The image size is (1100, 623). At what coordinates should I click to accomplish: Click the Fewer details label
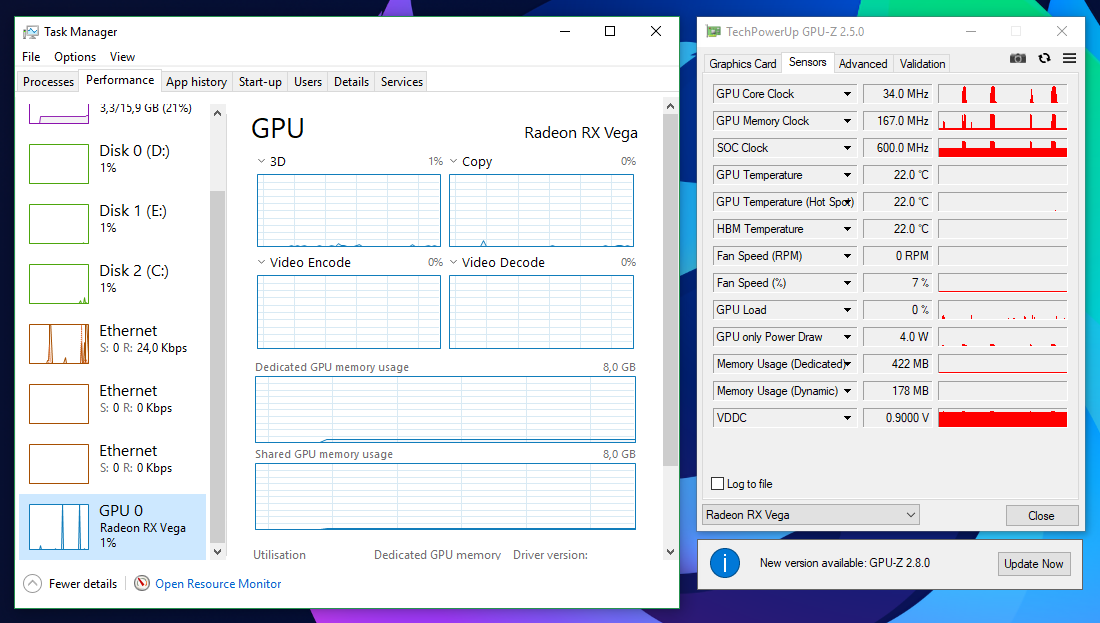(x=83, y=584)
